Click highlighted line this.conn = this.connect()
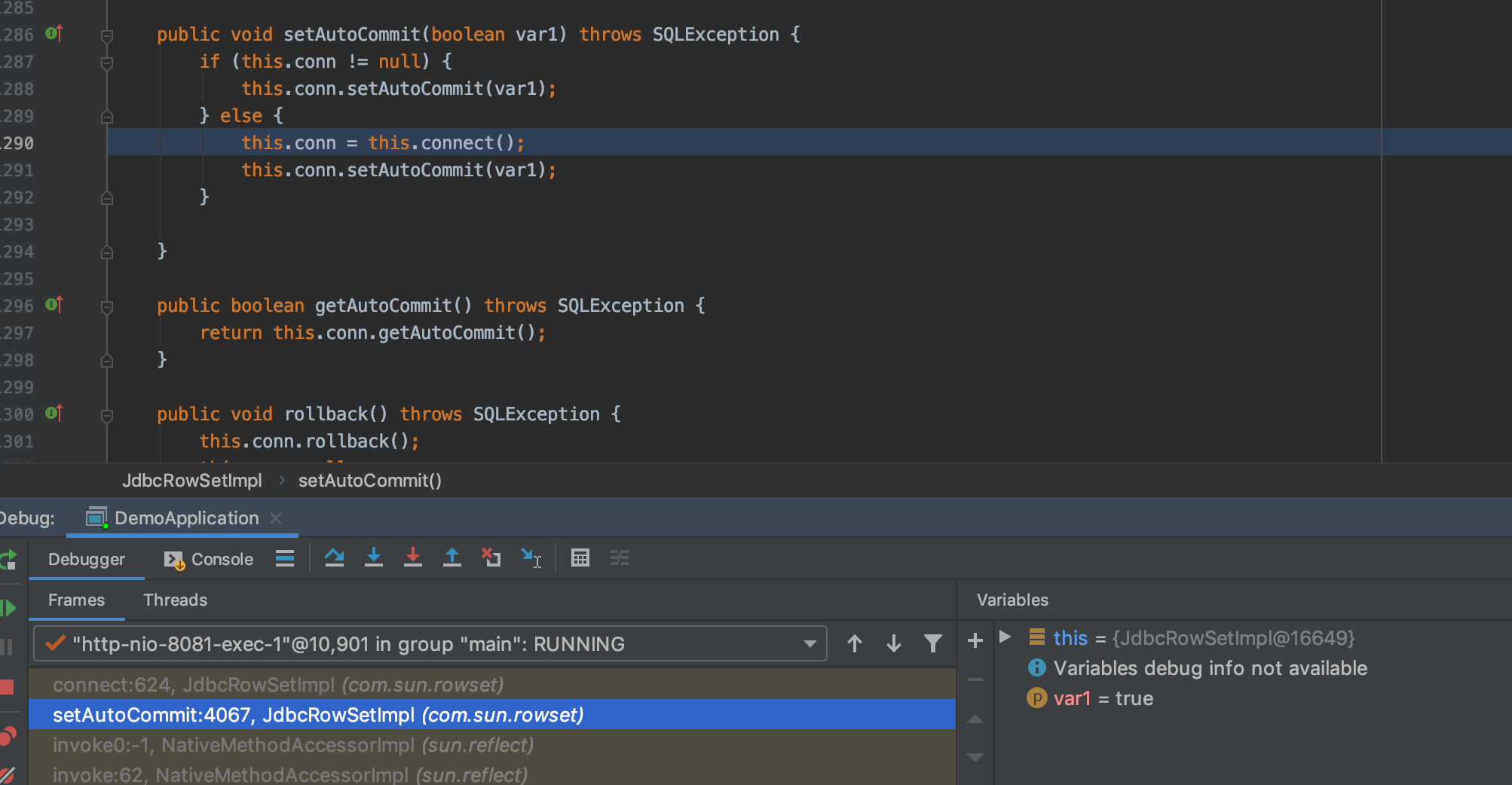The height and width of the screenshot is (785, 1512). [383, 142]
